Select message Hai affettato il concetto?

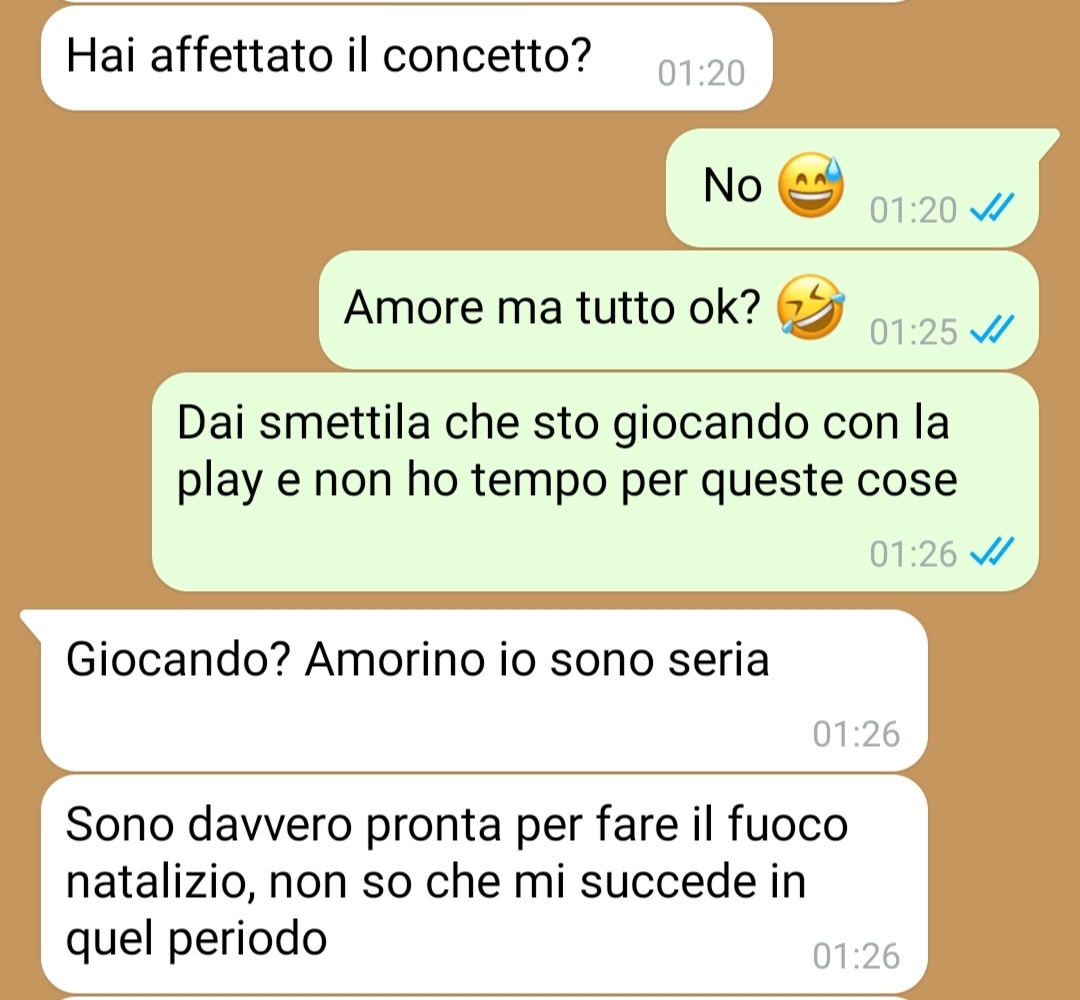point(406,58)
